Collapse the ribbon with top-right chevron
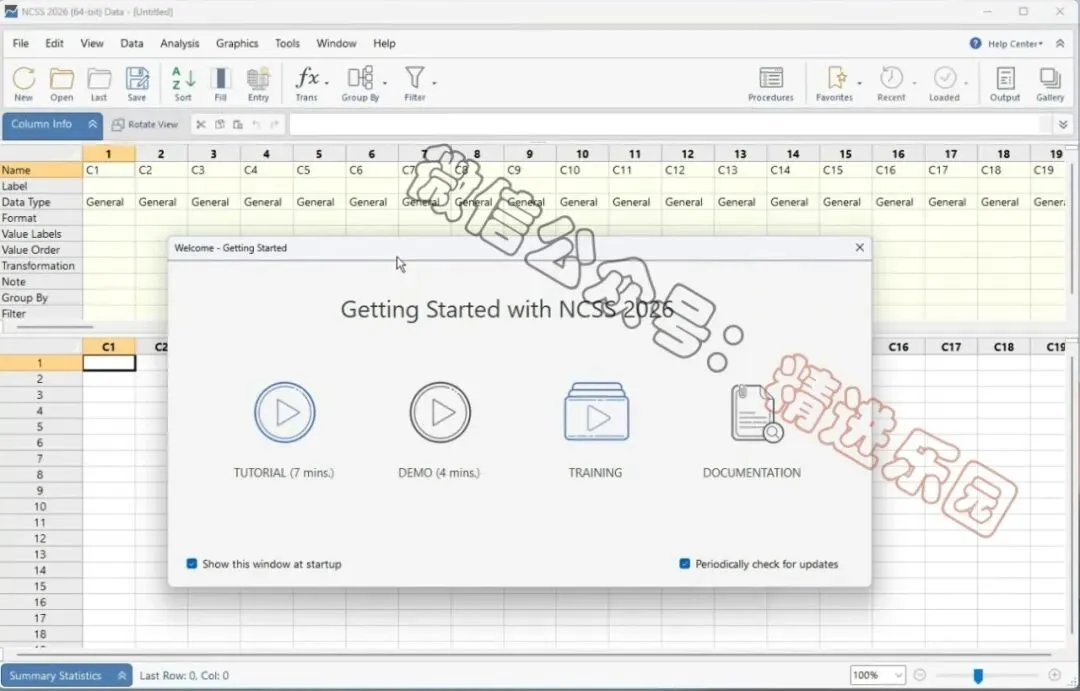This screenshot has height=691, width=1080. (1060, 43)
